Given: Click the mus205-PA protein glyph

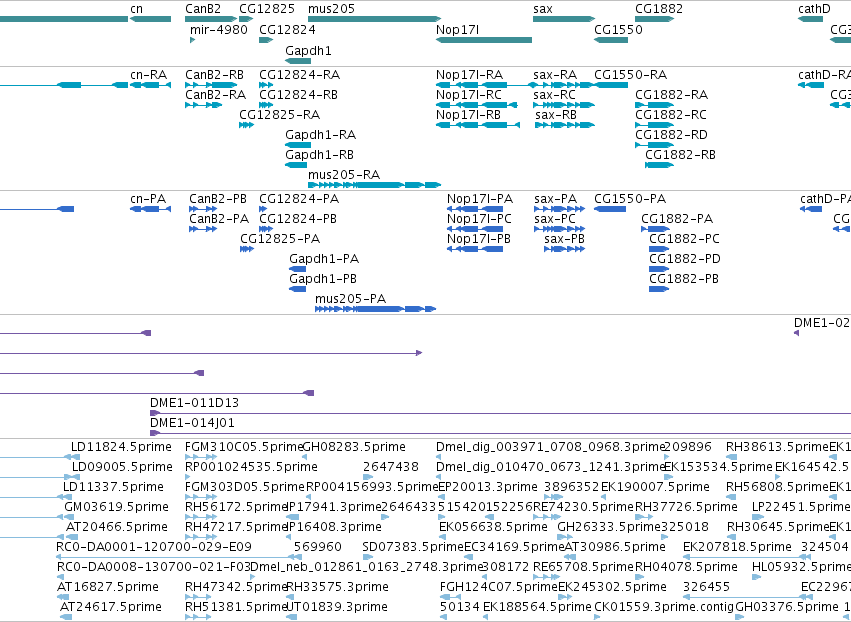Looking at the screenshot, I should pos(376,309).
